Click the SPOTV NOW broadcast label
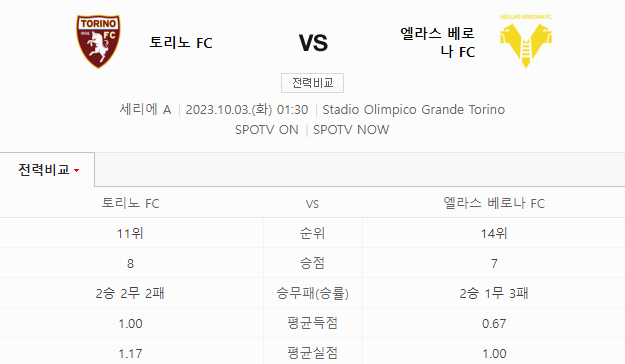Image resolution: width=625 pixels, height=364 pixels. point(351,130)
